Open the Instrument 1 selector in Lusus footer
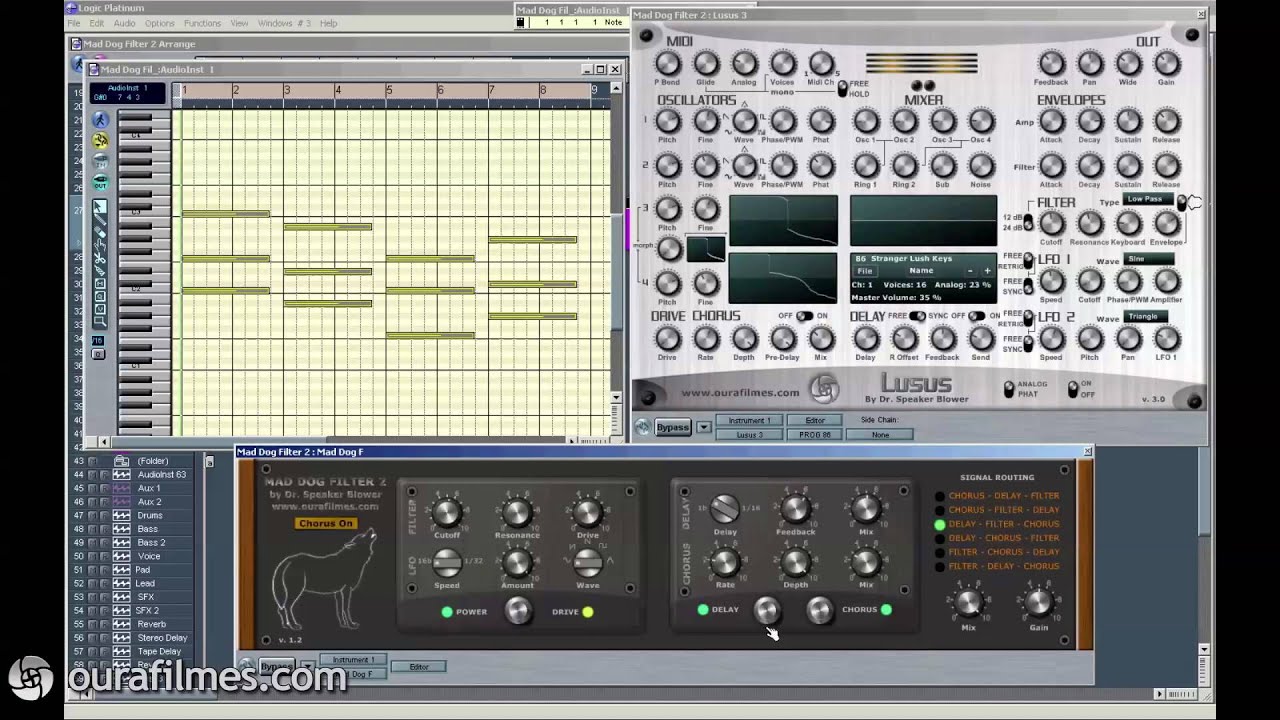This screenshot has height=720, width=1280. [749, 421]
